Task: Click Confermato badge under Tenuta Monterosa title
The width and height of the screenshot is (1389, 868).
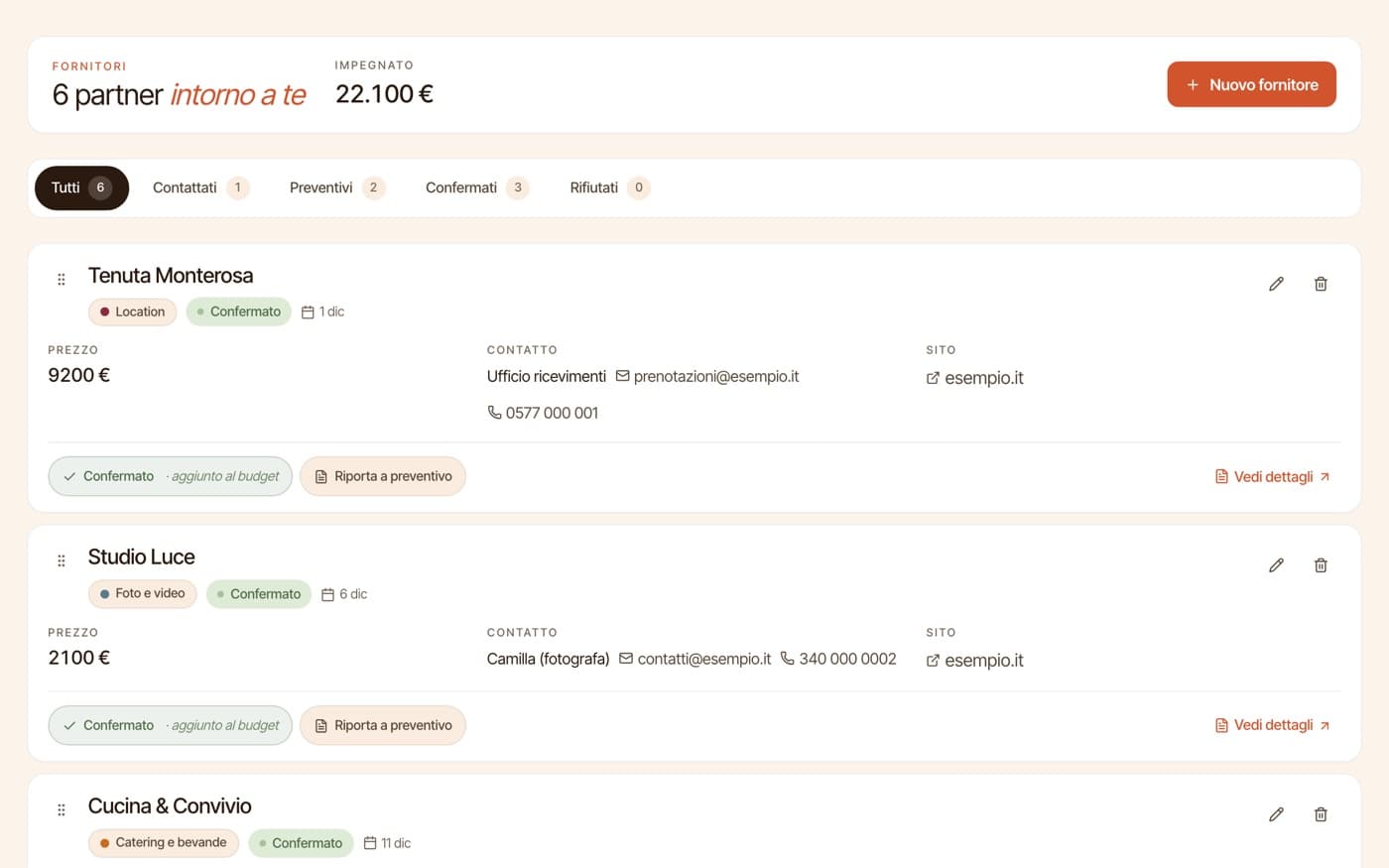Action: 238,311
